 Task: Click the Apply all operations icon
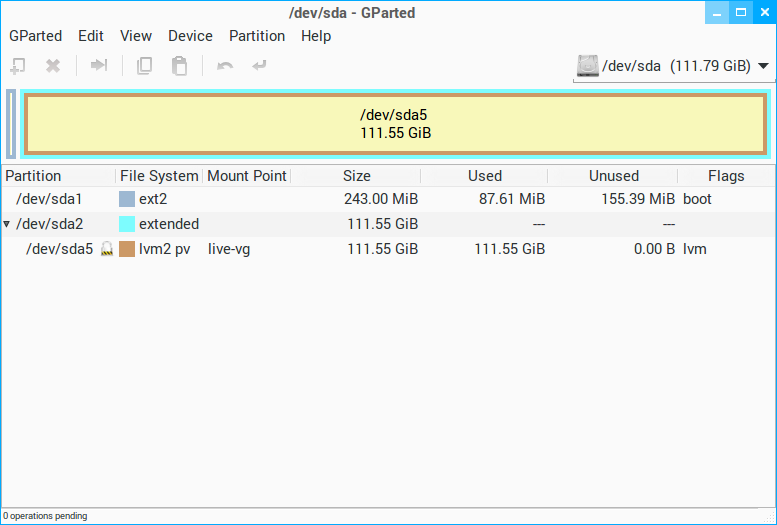(259, 66)
